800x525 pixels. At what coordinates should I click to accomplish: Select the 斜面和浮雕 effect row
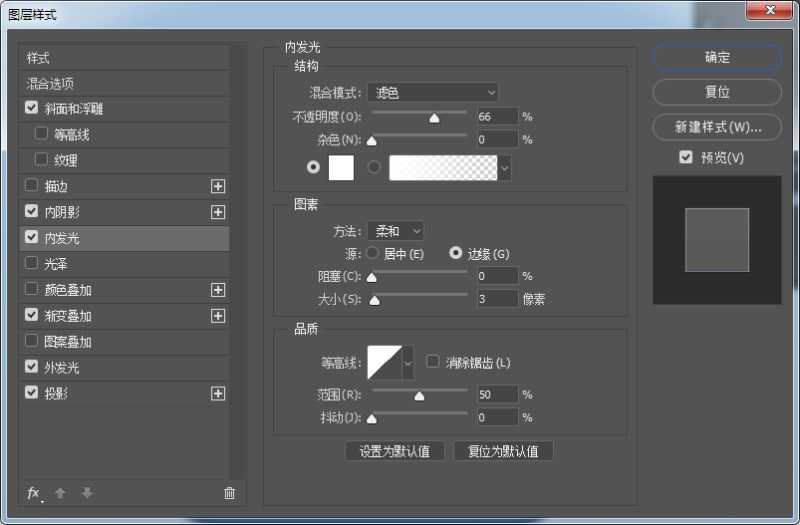(x=124, y=109)
